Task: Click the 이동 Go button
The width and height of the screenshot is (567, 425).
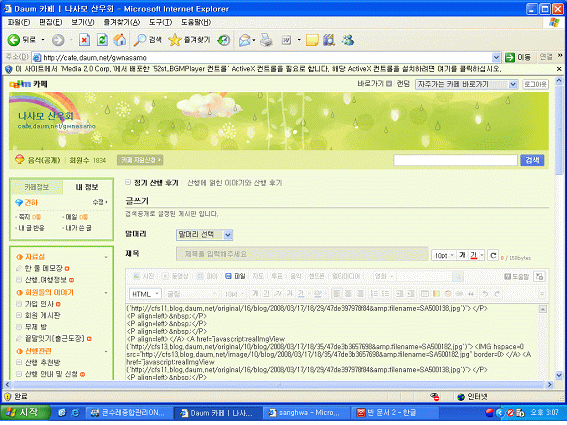Action: pyautogui.click(x=518, y=57)
